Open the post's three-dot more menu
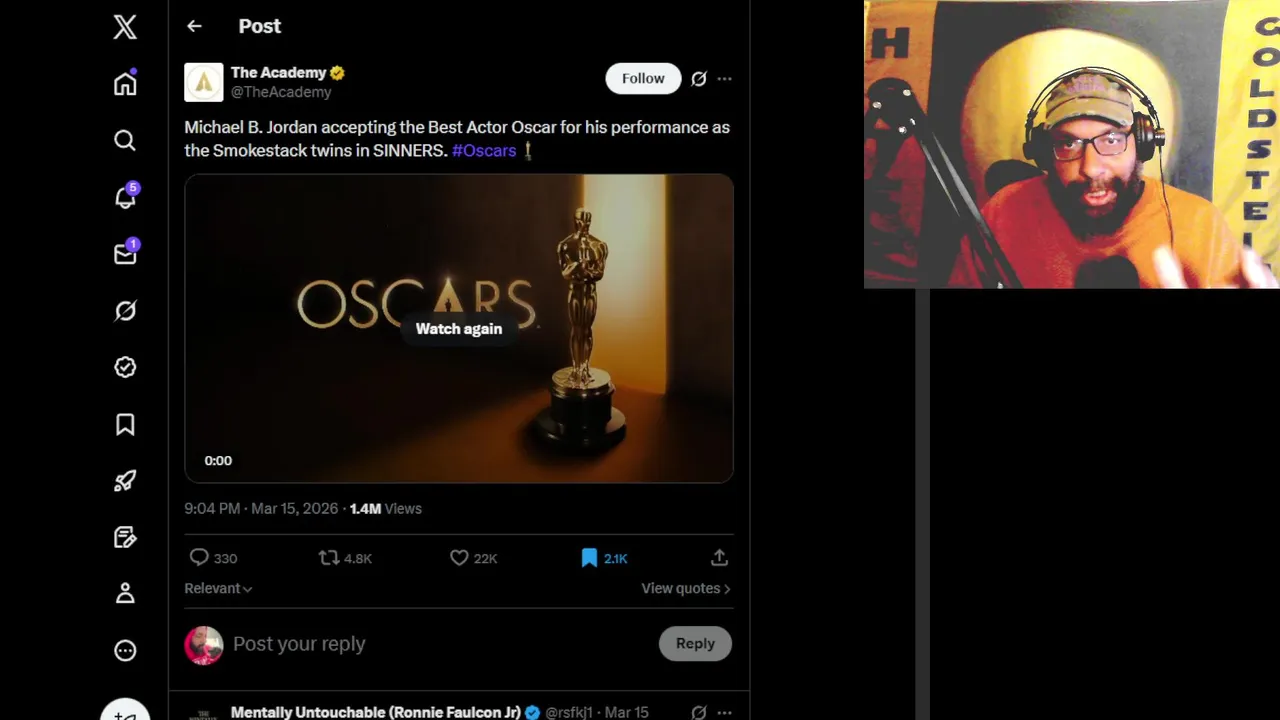The height and width of the screenshot is (720, 1280). pos(724,79)
